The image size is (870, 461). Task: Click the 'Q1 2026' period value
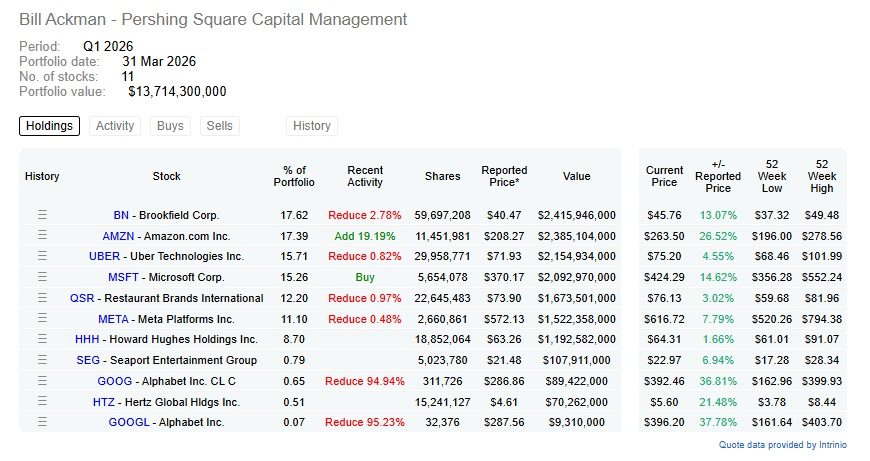click(x=108, y=47)
